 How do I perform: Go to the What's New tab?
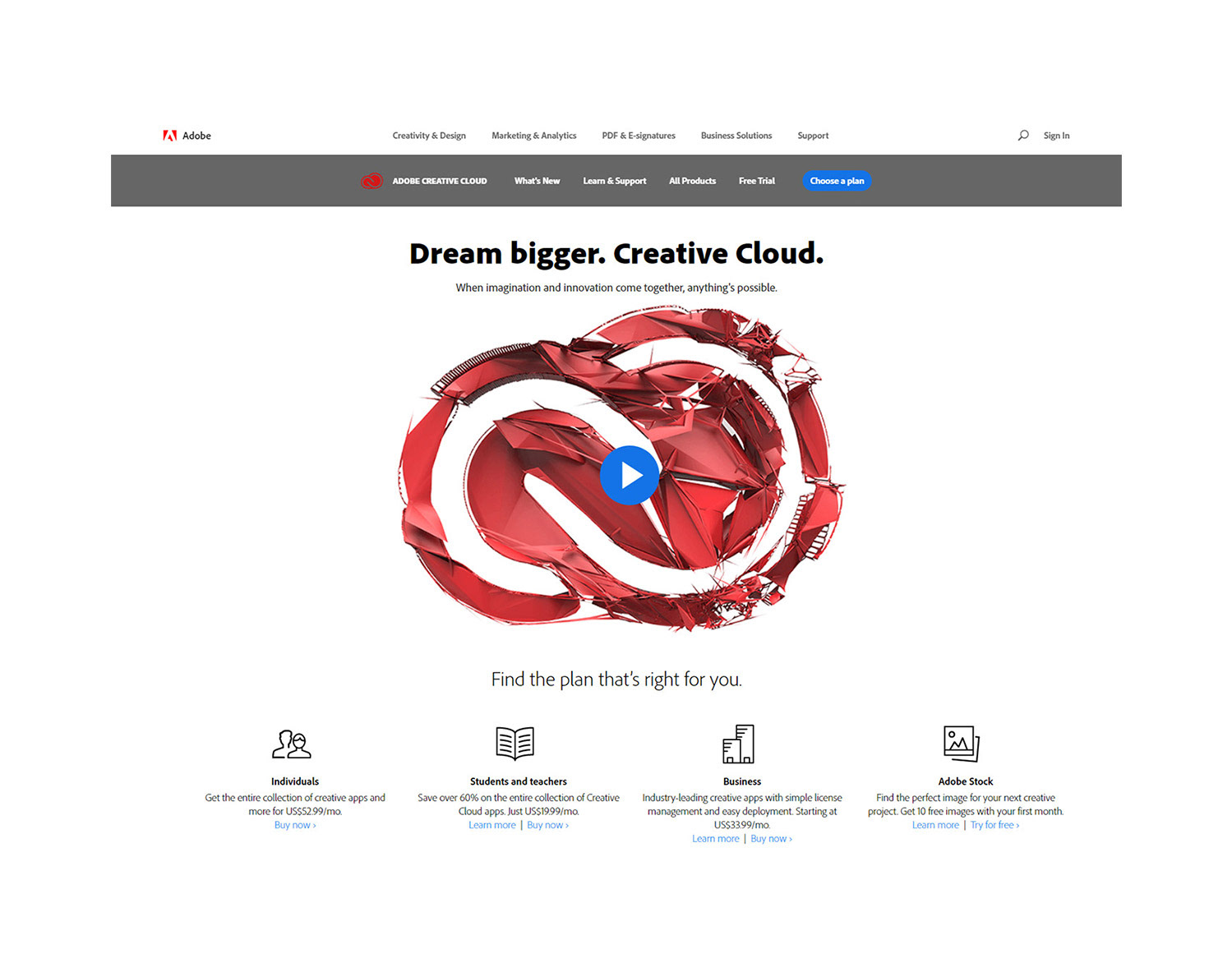click(538, 181)
